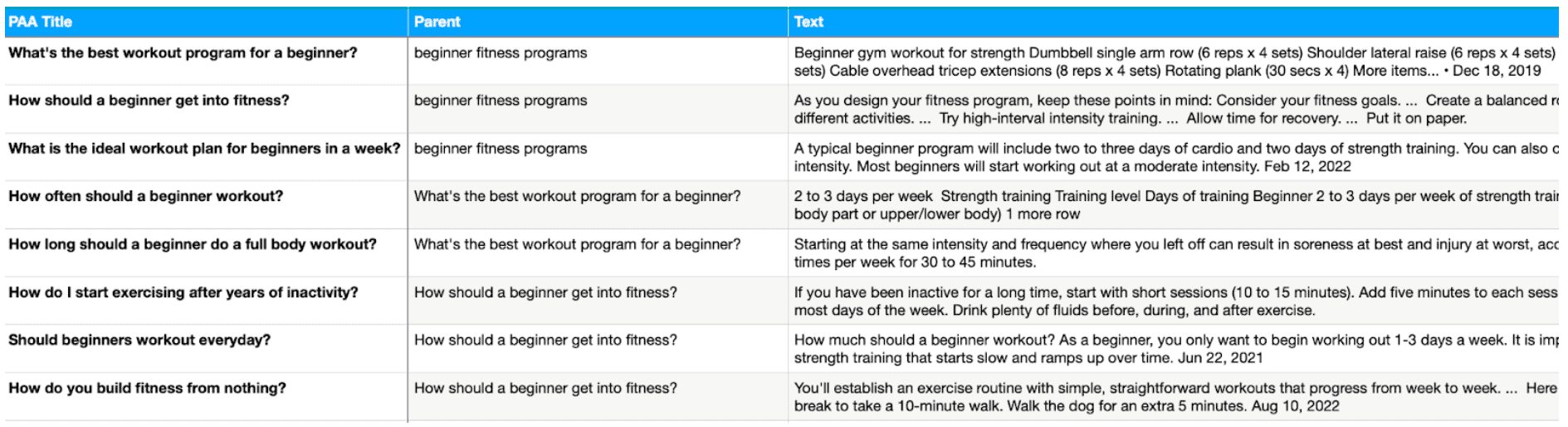1568x427 pixels.
Task: Select the "What's the best workout program" title cell
Action: click(183, 53)
